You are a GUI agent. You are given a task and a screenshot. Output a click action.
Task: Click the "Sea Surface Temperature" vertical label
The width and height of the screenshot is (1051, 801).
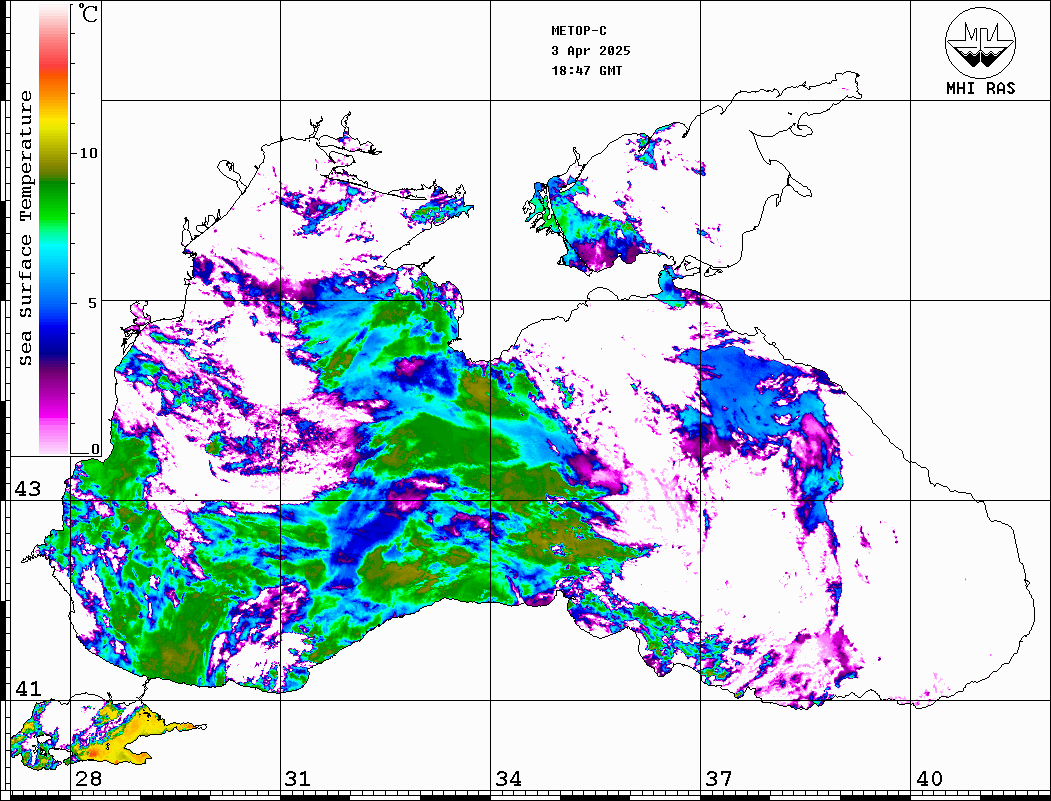(x=25, y=228)
